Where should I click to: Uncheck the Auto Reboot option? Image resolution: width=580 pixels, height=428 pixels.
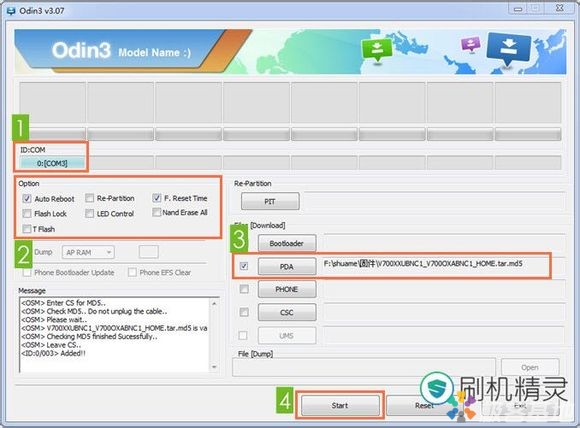(27, 199)
